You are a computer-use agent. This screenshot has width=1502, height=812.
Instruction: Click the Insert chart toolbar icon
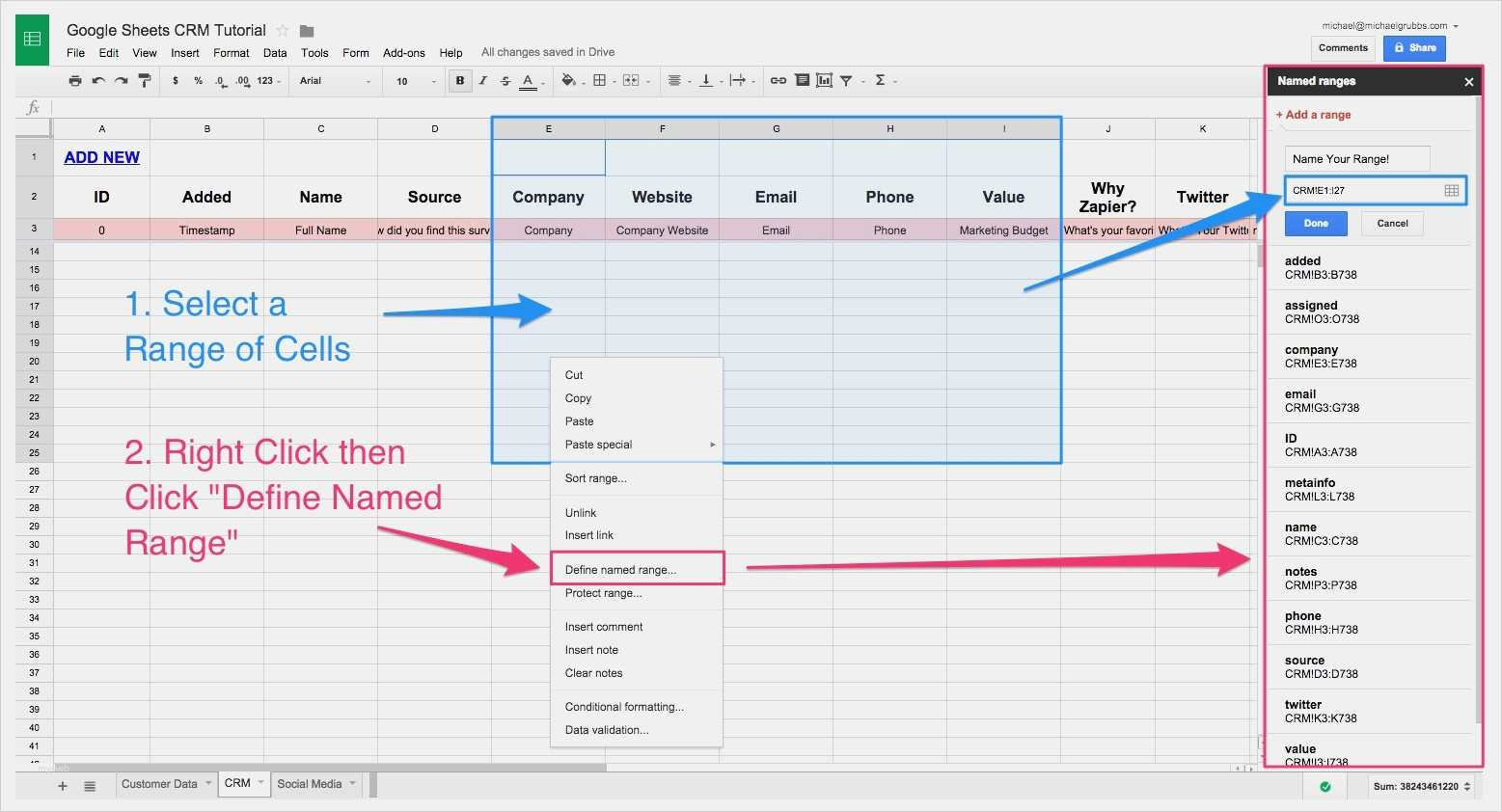click(824, 81)
